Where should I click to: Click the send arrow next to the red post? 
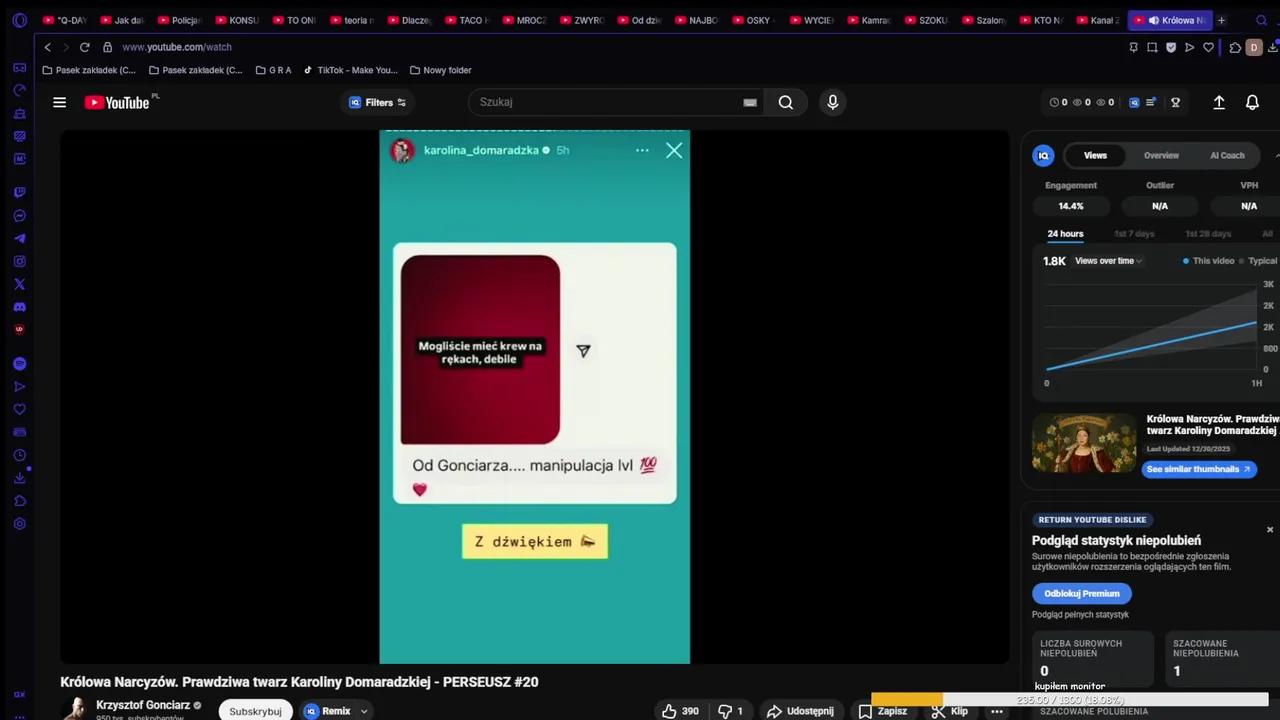(x=583, y=350)
